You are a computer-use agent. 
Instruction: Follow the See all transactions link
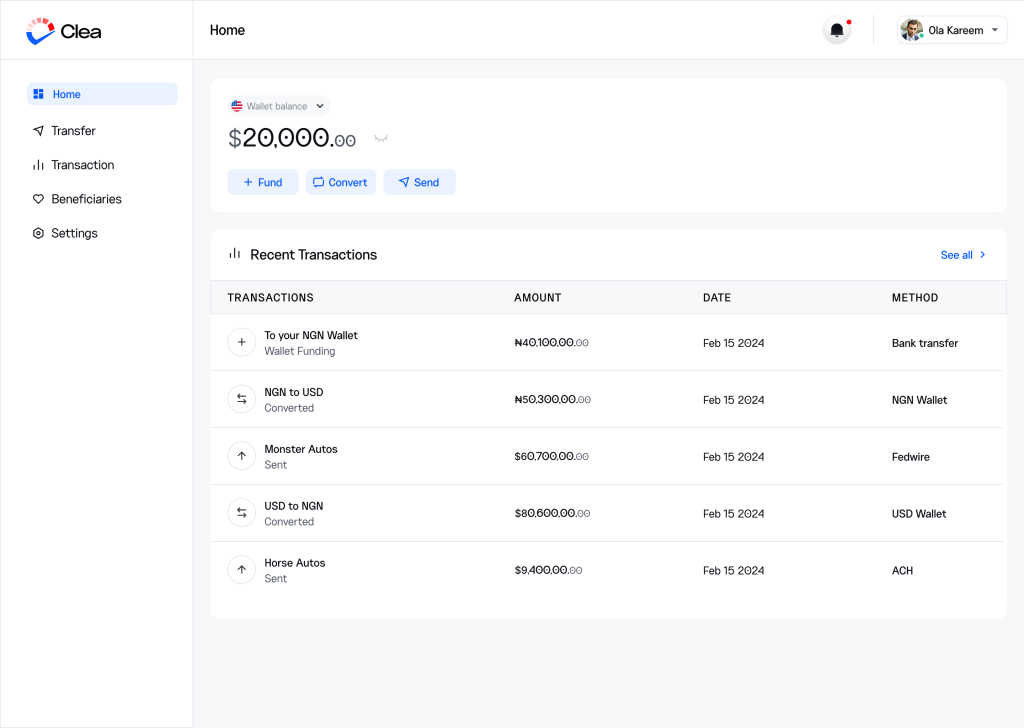963,255
